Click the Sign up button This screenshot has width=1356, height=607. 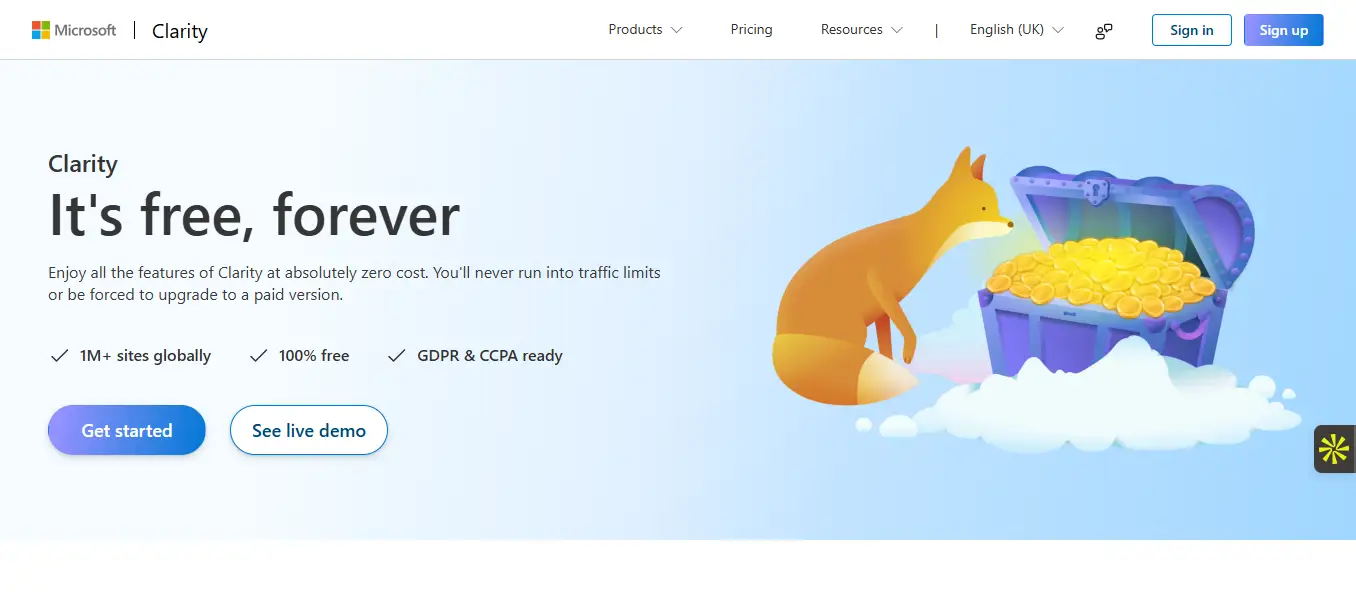(1283, 30)
